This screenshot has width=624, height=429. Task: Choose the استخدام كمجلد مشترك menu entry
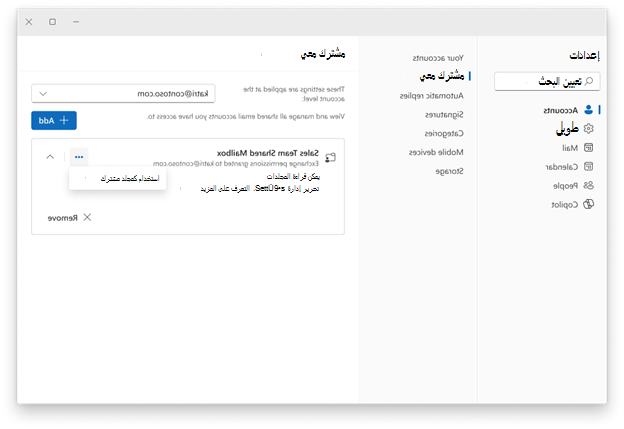[118, 178]
